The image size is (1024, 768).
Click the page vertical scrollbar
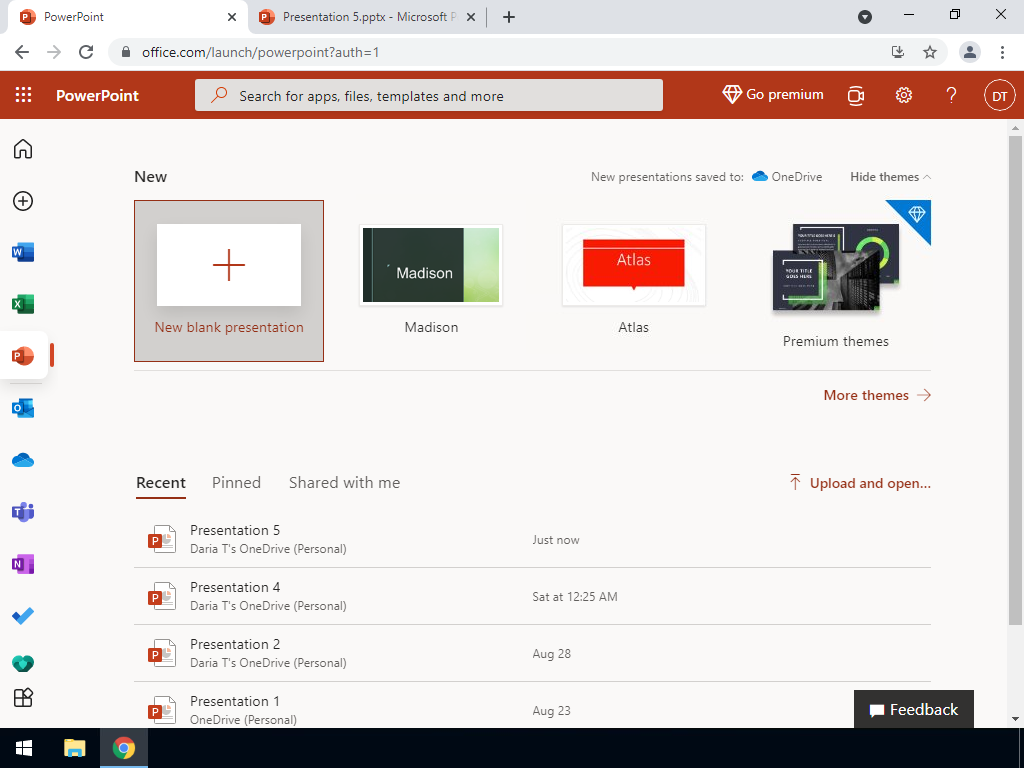1015,380
